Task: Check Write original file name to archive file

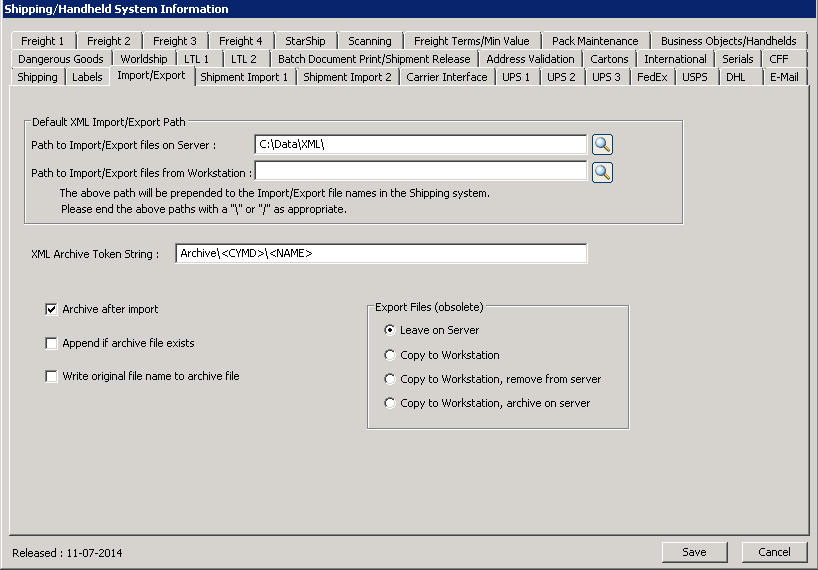Action: [x=52, y=377]
